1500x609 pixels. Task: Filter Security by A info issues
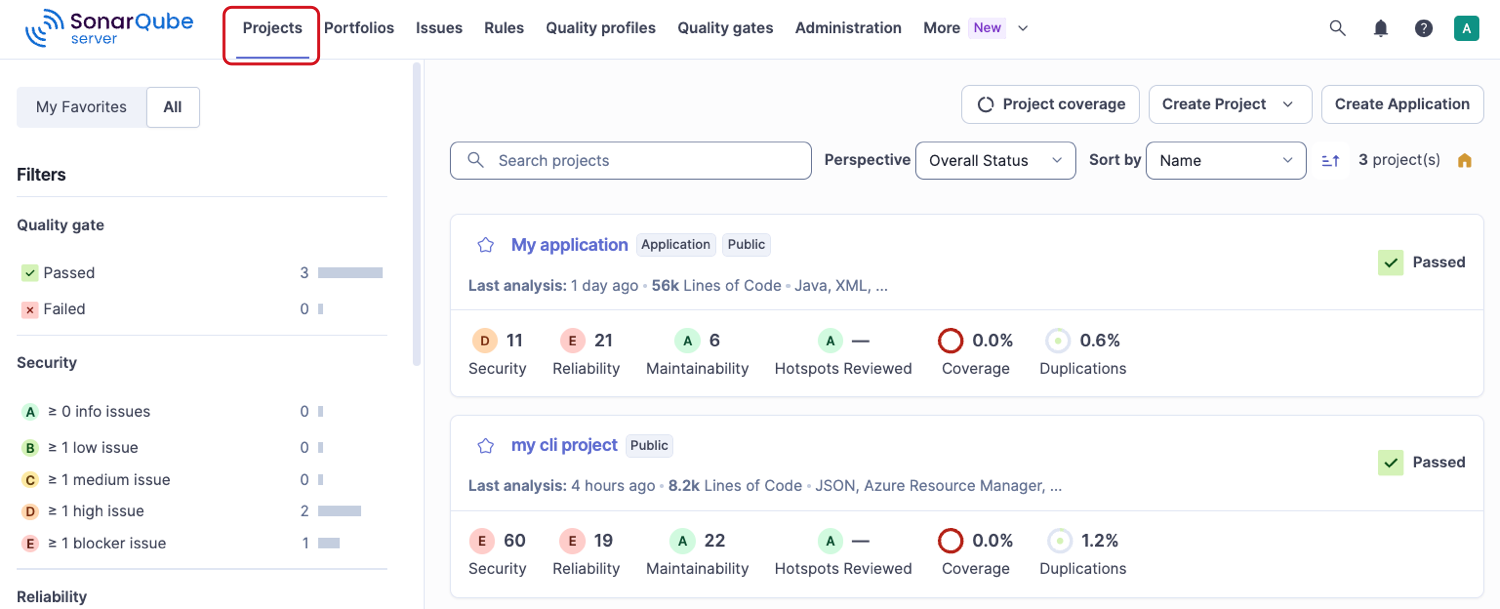[x=201, y=411]
